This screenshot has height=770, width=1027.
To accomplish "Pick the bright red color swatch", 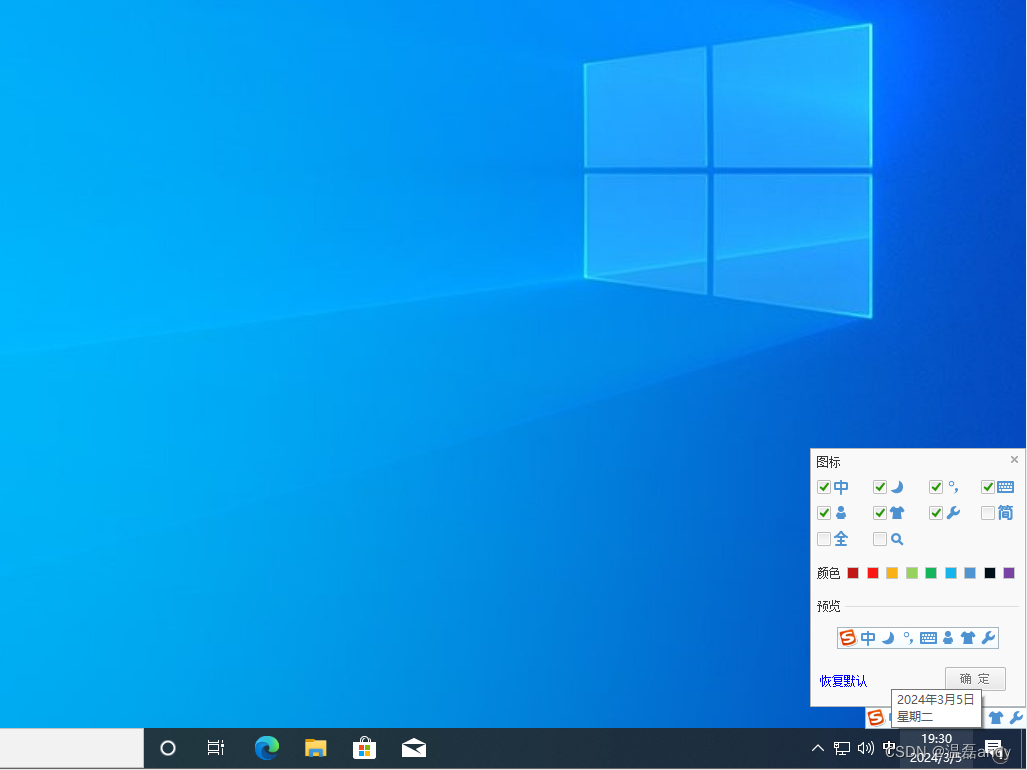I will [x=872, y=573].
